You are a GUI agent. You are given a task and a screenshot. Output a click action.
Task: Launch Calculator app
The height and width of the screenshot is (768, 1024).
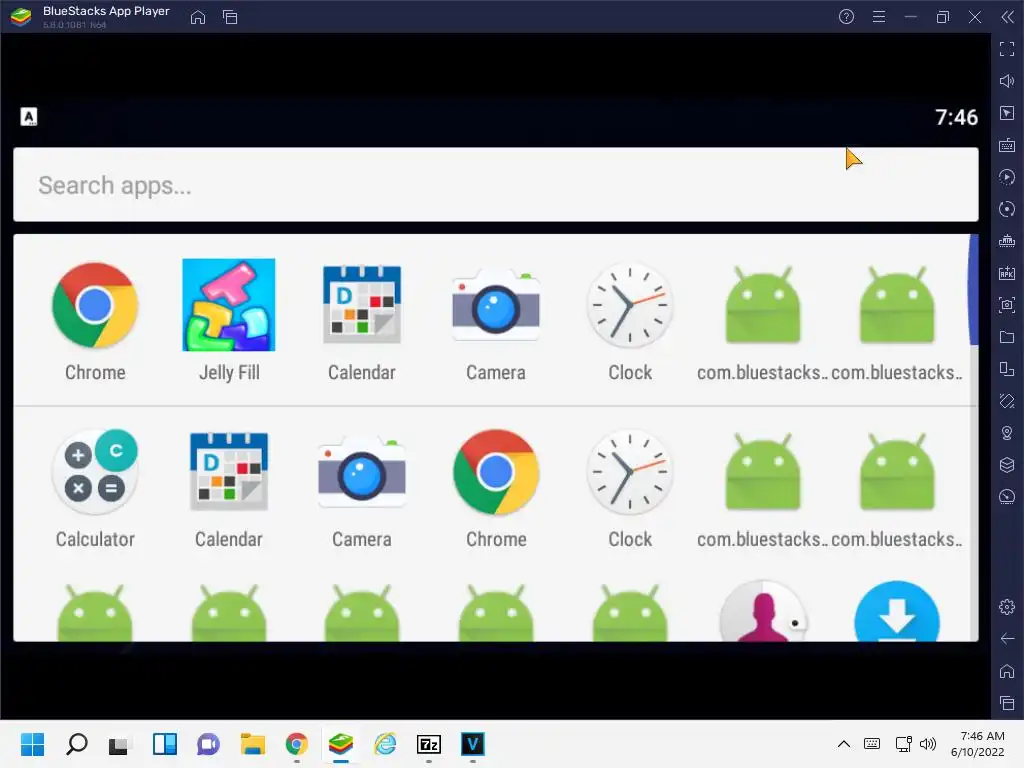click(x=95, y=472)
